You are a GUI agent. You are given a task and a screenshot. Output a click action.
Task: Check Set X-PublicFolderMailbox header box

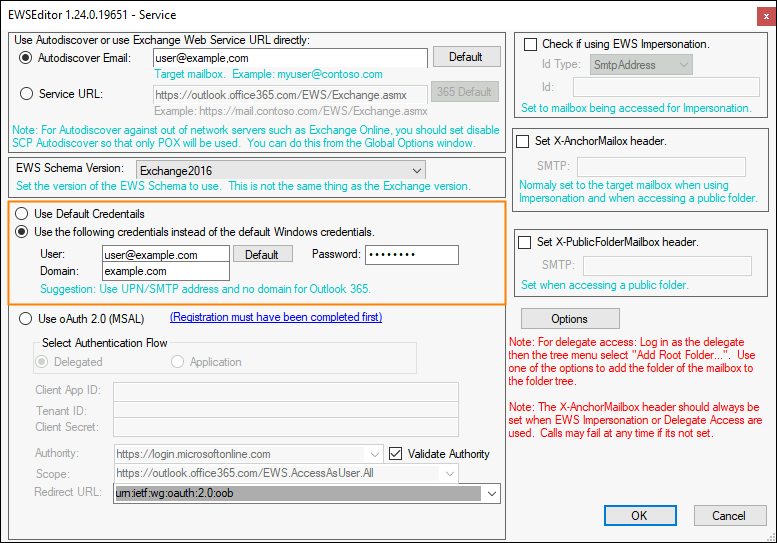(524, 242)
